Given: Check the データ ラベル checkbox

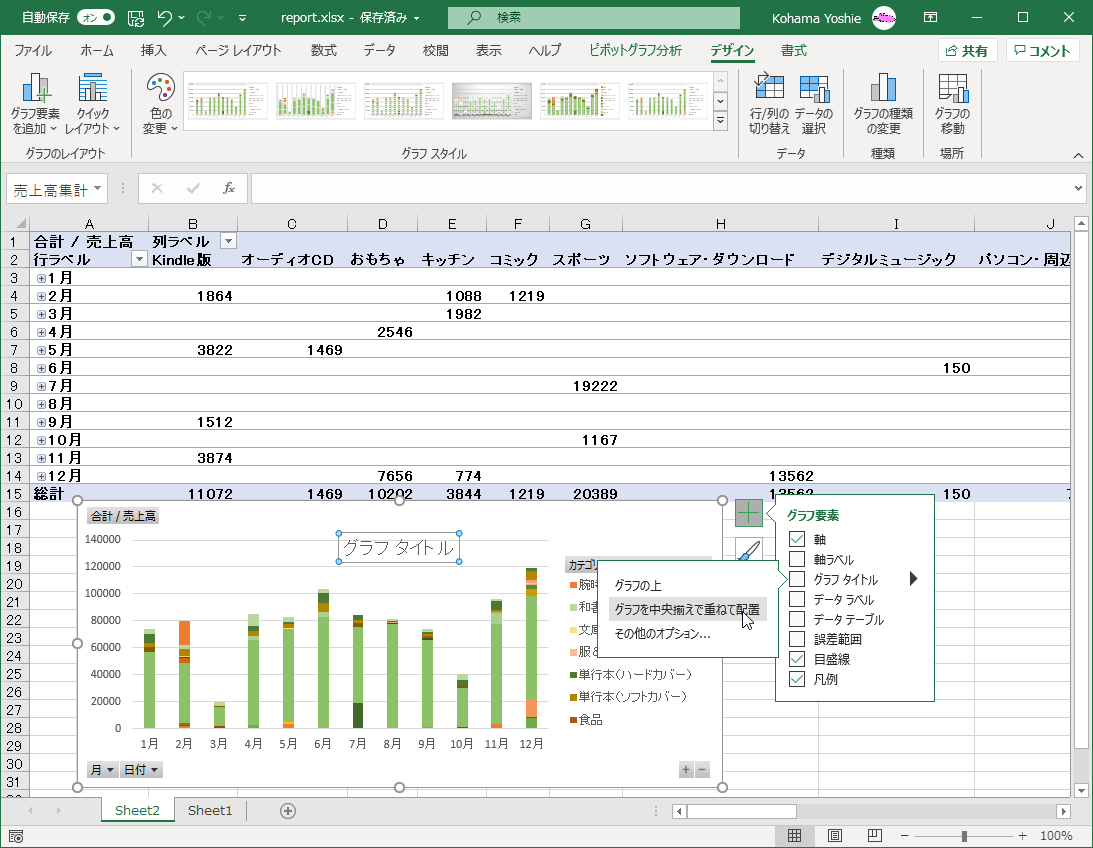Looking at the screenshot, I should (x=797, y=600).
